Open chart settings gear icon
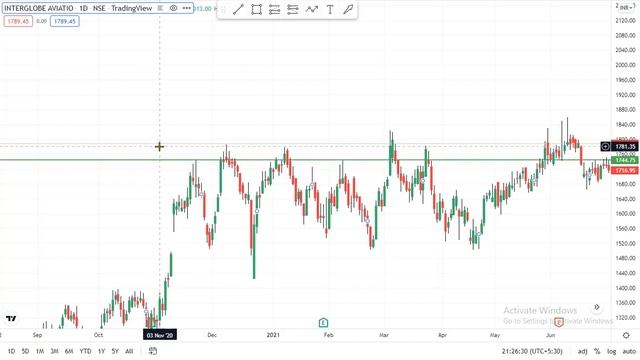This screenshot has height=360, width=640. [626, 336]
